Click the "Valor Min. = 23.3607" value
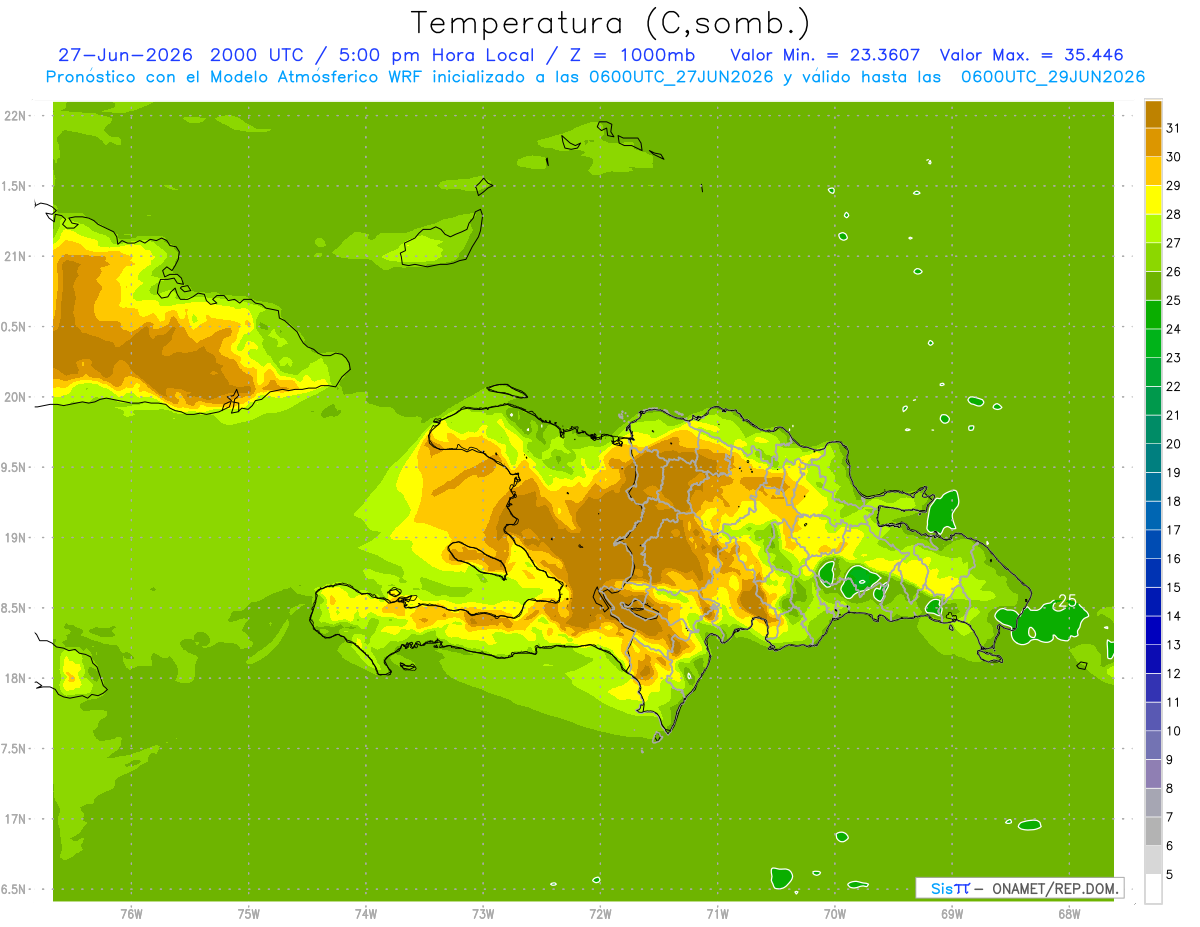This screenshot has height=927, width=1200. coord(826,55)
